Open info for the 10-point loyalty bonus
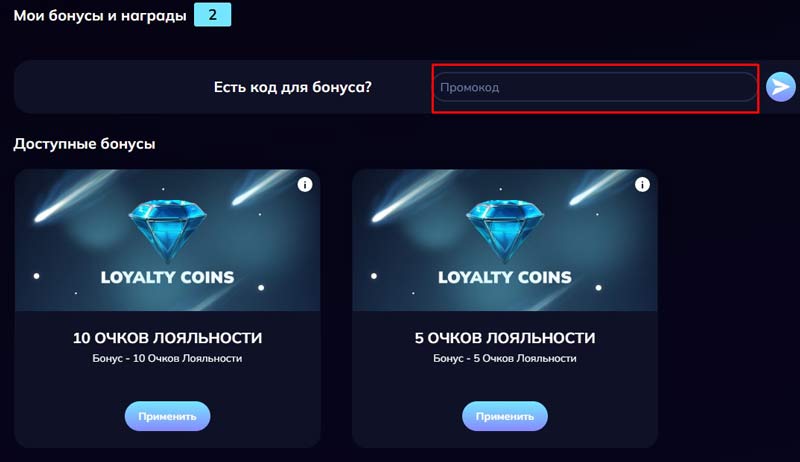The image size is (800, 462). click(x=306, y=184)
